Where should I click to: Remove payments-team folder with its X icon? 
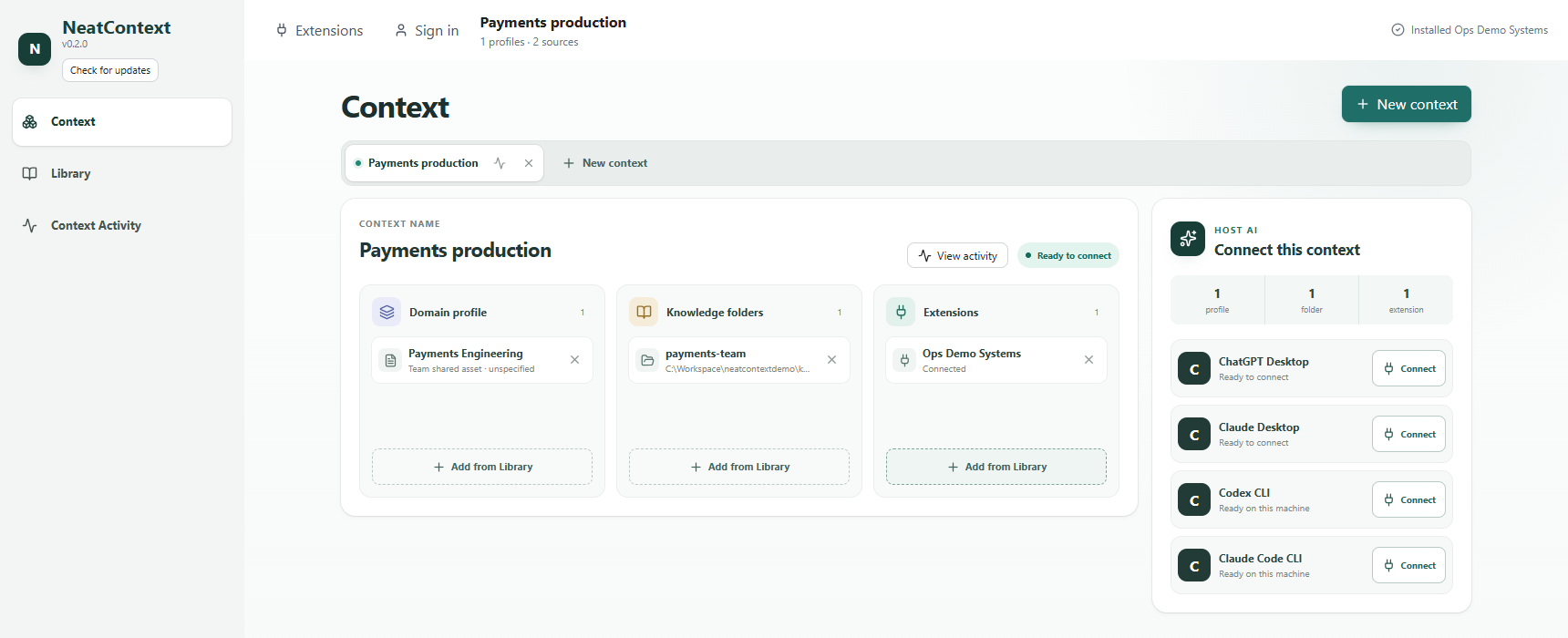click(831, 360)
